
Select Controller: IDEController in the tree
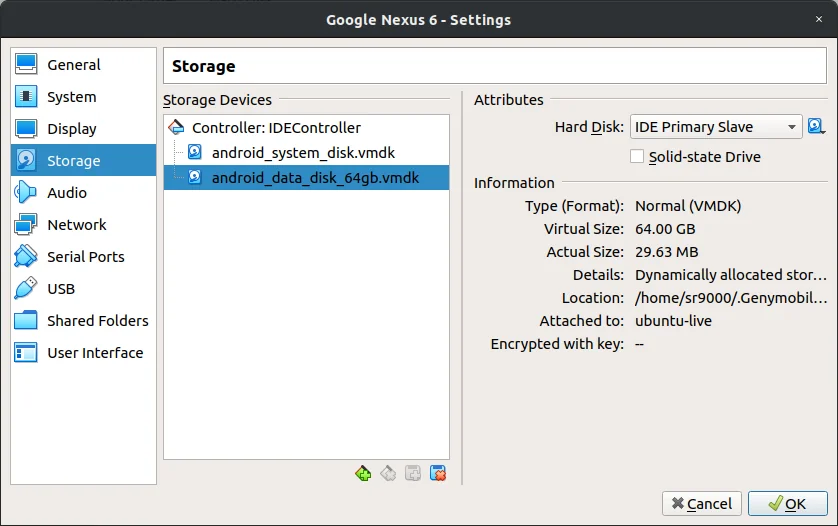[x=306, y=128]
